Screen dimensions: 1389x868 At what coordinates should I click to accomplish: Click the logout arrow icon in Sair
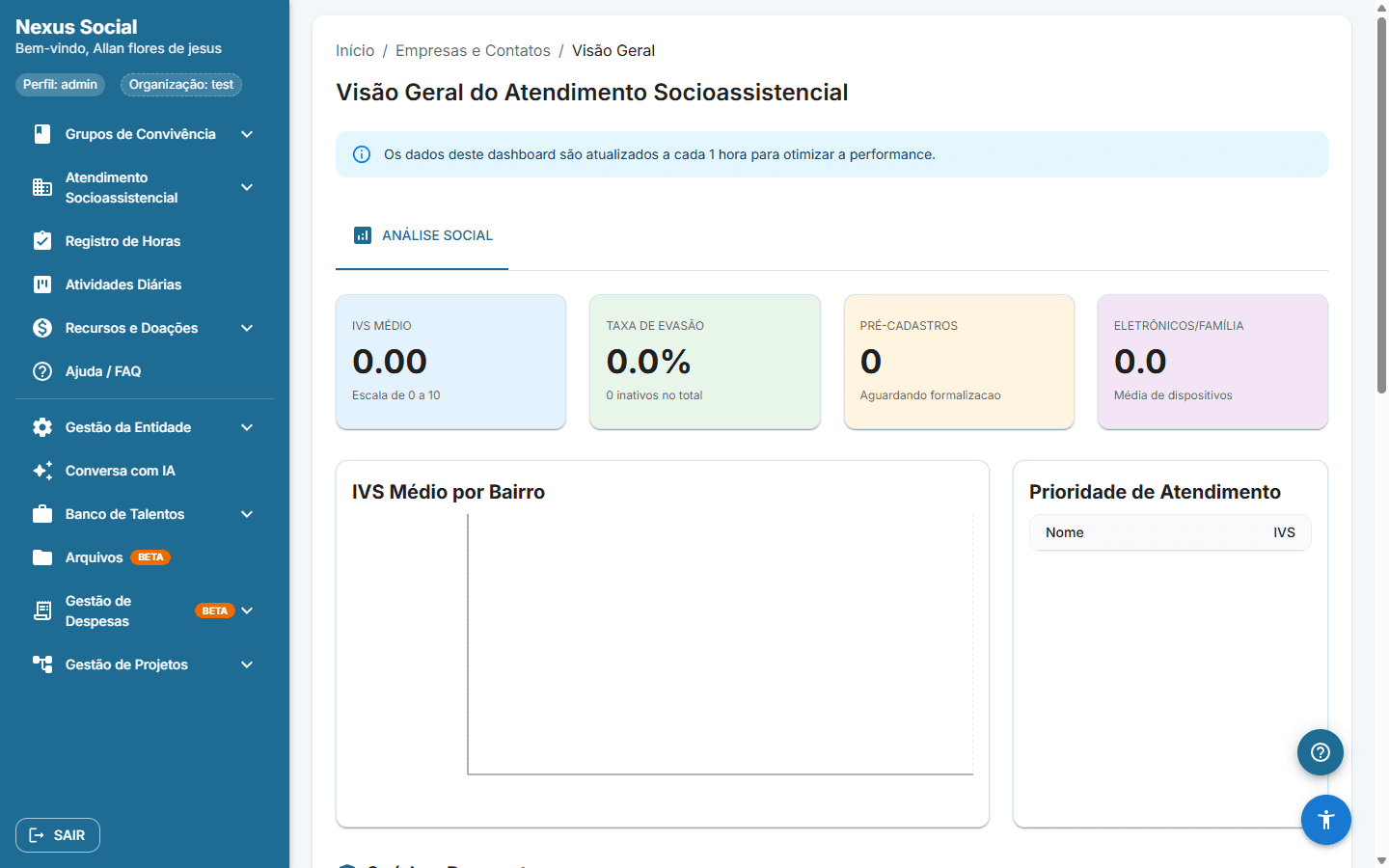(37, 835)
